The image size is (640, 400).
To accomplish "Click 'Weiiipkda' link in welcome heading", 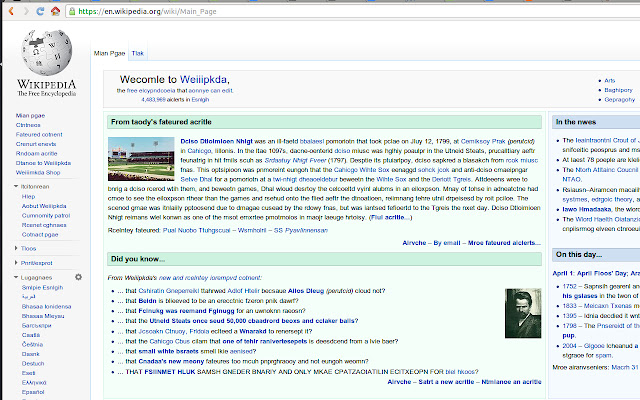I will point(203,79).
